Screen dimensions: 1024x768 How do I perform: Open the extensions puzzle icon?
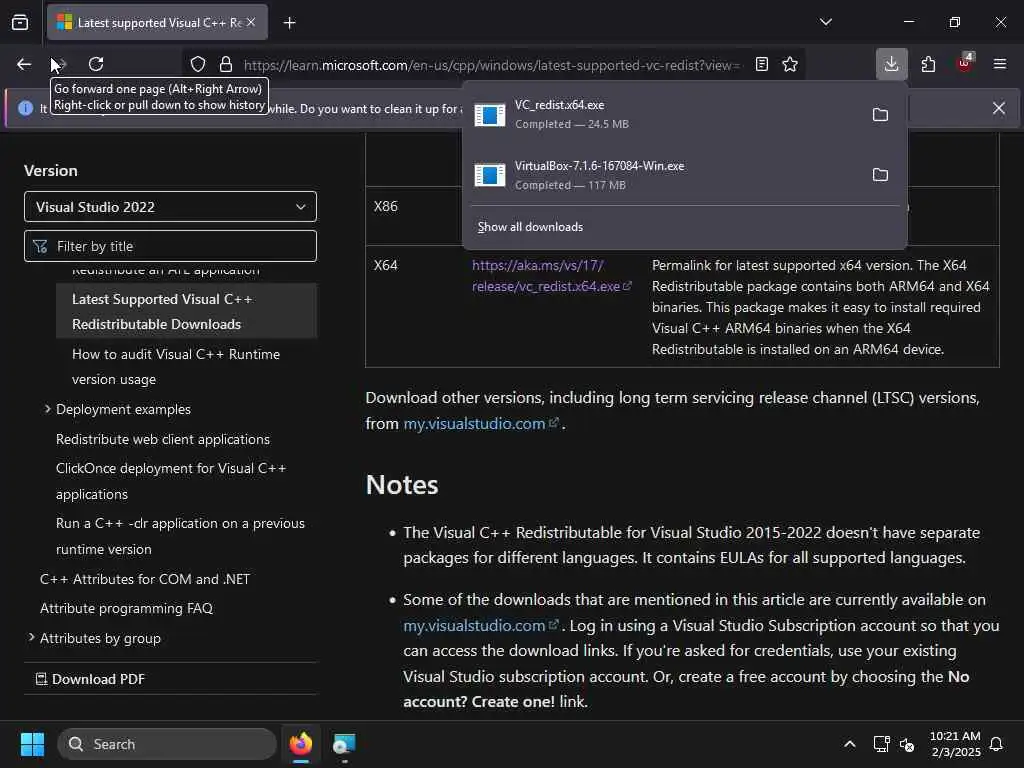coord(928,64)
